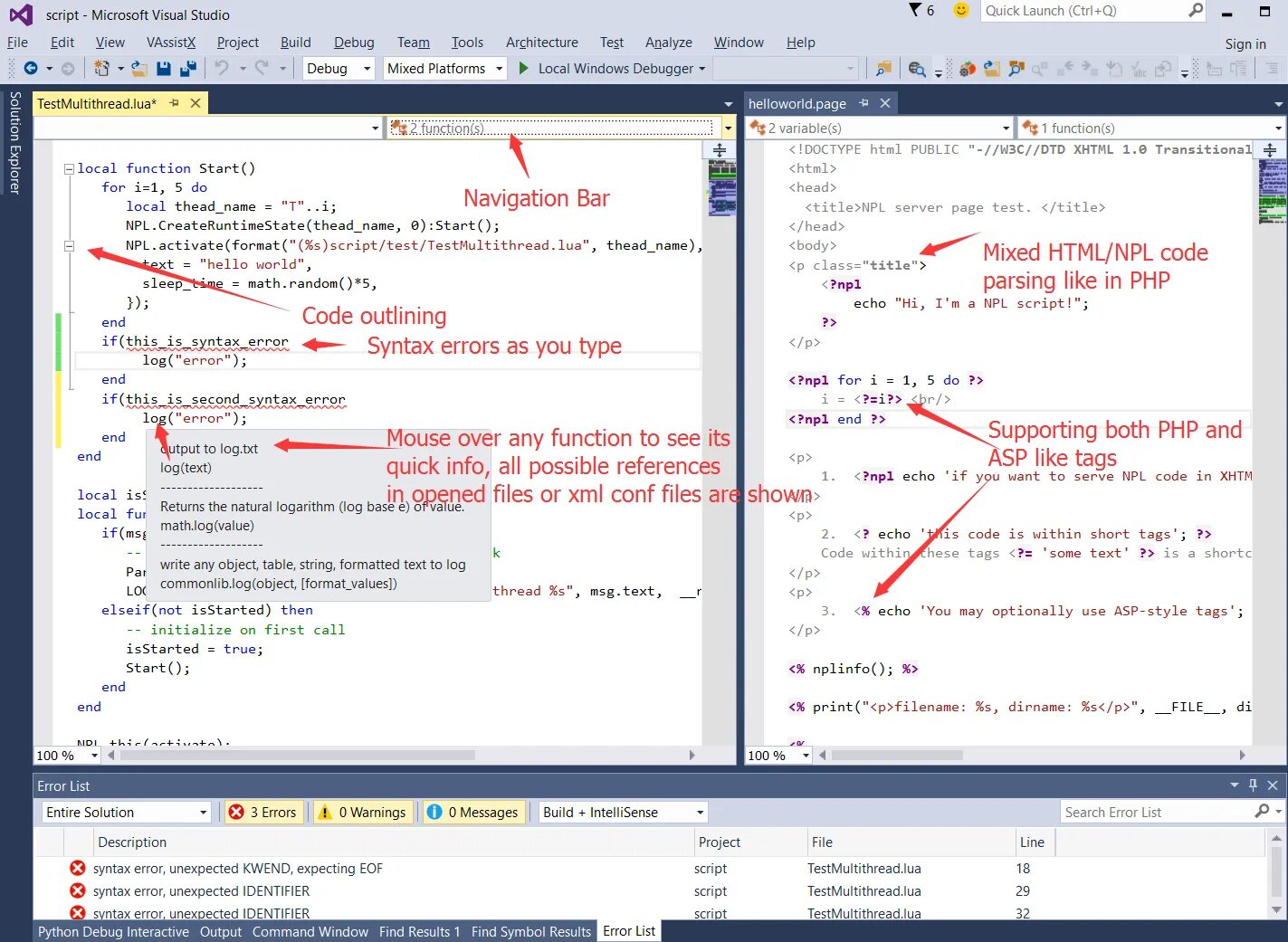Screen dimensions: 1288x942
Task: Save the current file with the floppy icon
Action: (164, 68)
